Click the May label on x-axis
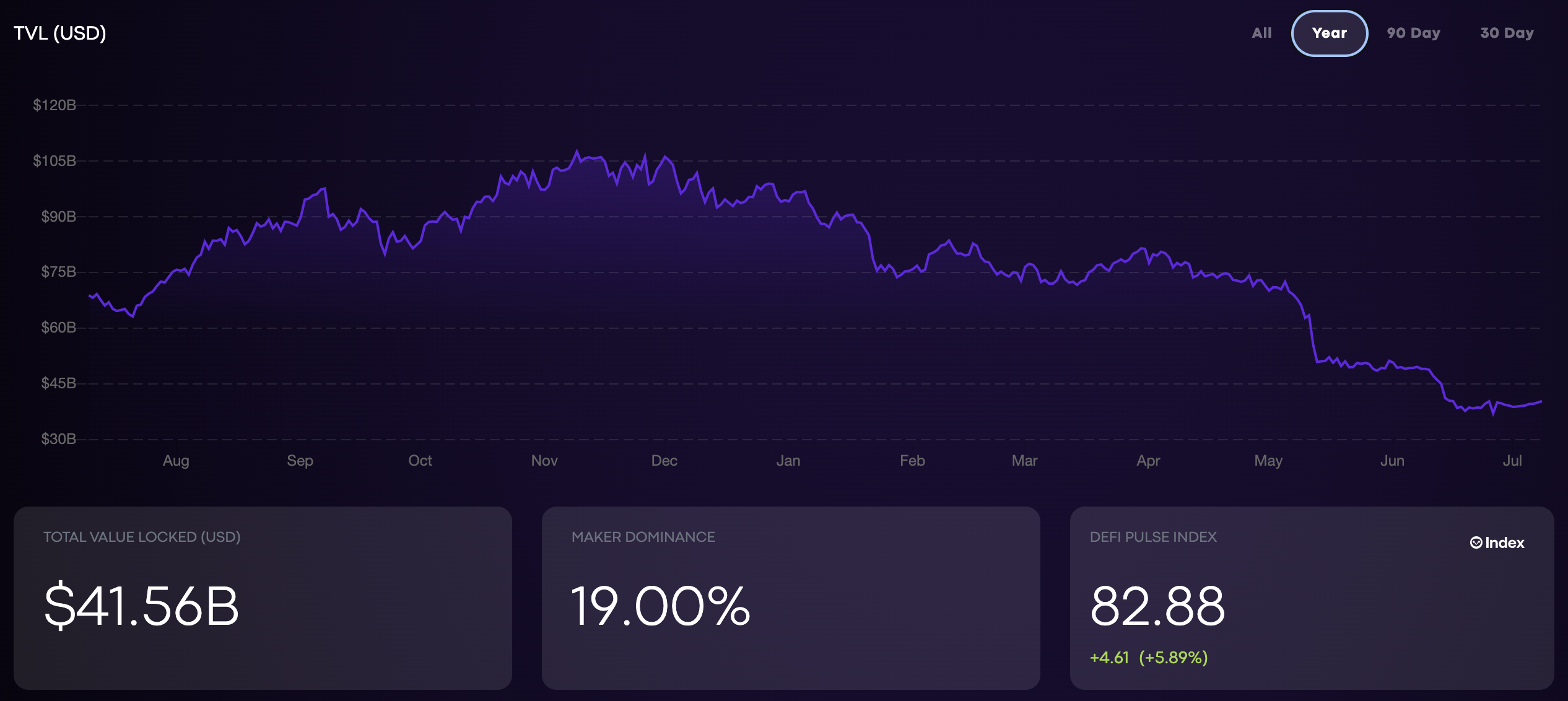The height and width of the screenshot is (701, 1568). click(1268, 461)
